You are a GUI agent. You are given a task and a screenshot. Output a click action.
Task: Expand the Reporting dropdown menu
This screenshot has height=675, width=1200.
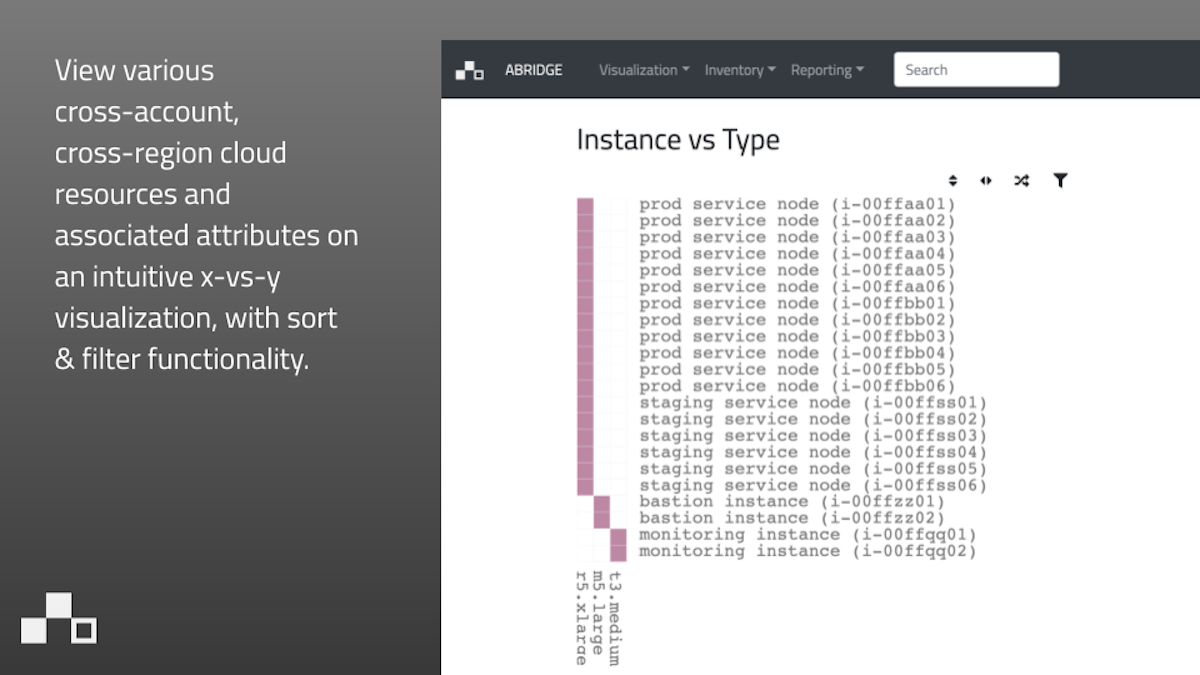tap(827, 70)
